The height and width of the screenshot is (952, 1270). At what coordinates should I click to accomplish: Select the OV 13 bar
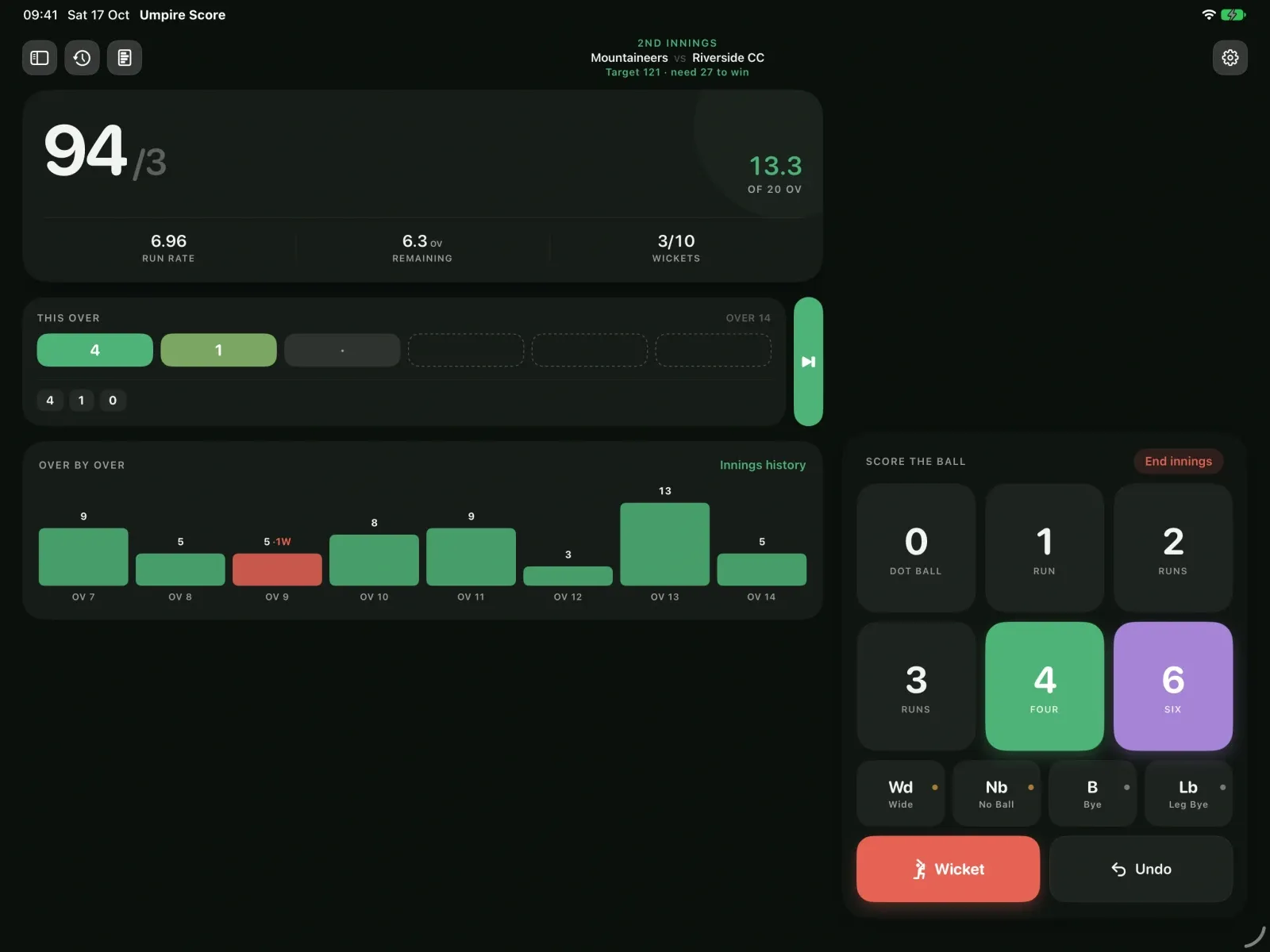click(664, 544)
